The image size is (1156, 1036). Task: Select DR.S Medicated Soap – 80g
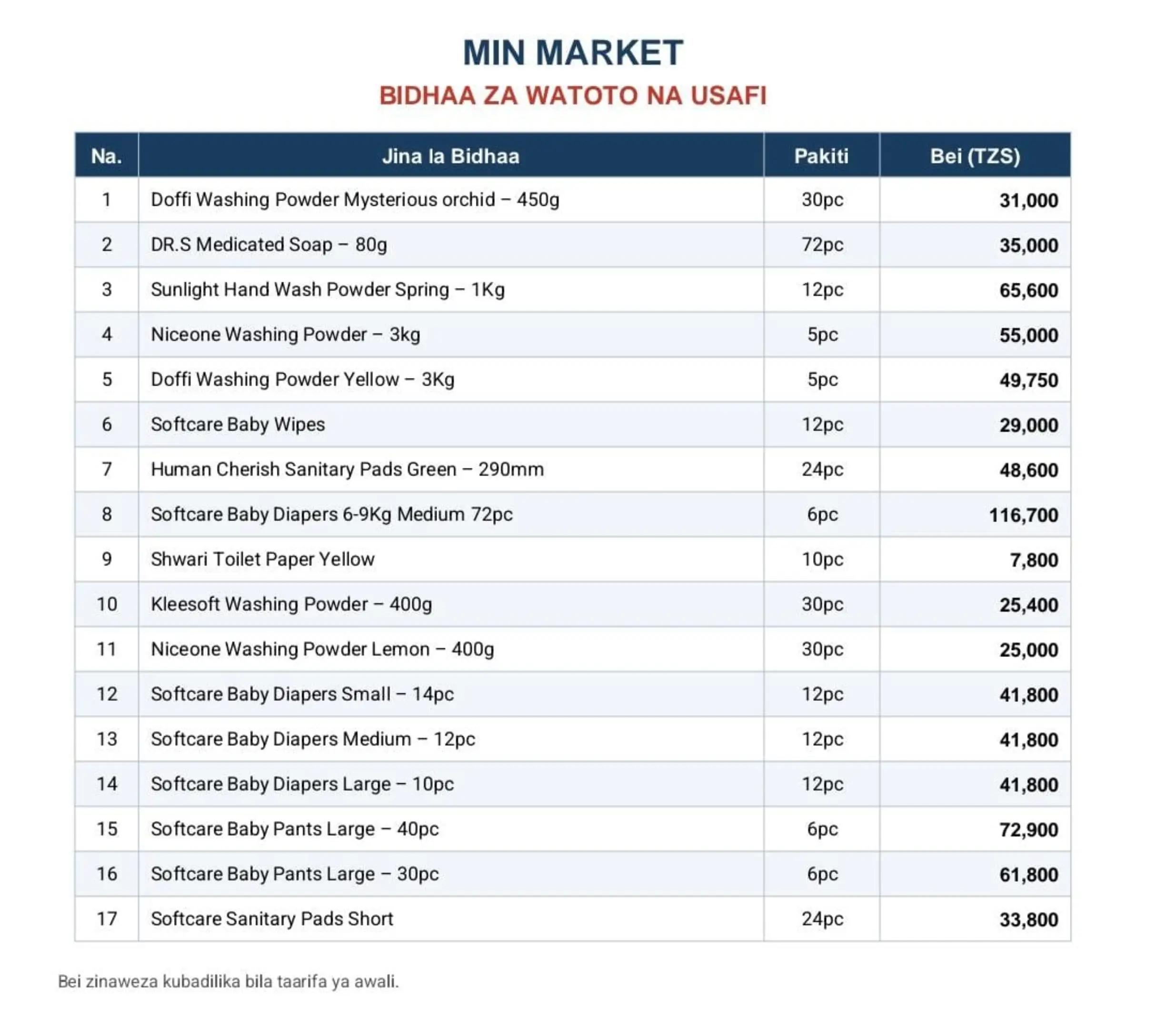tap(269, 245)
